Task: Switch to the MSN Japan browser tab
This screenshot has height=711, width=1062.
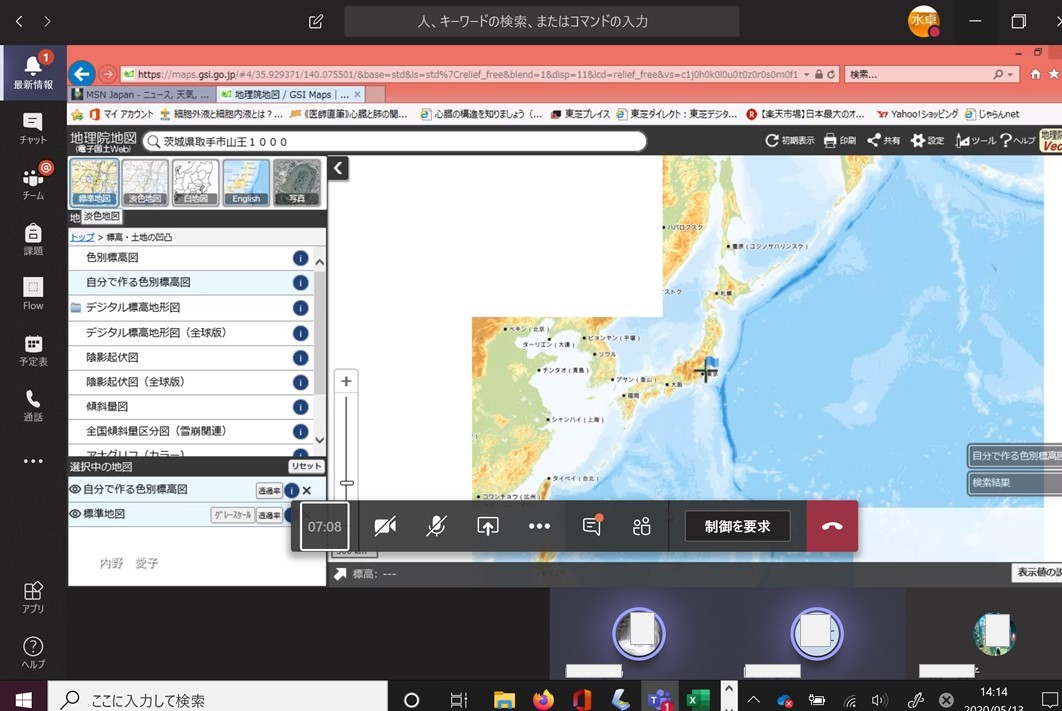Action: click(142, 94)
